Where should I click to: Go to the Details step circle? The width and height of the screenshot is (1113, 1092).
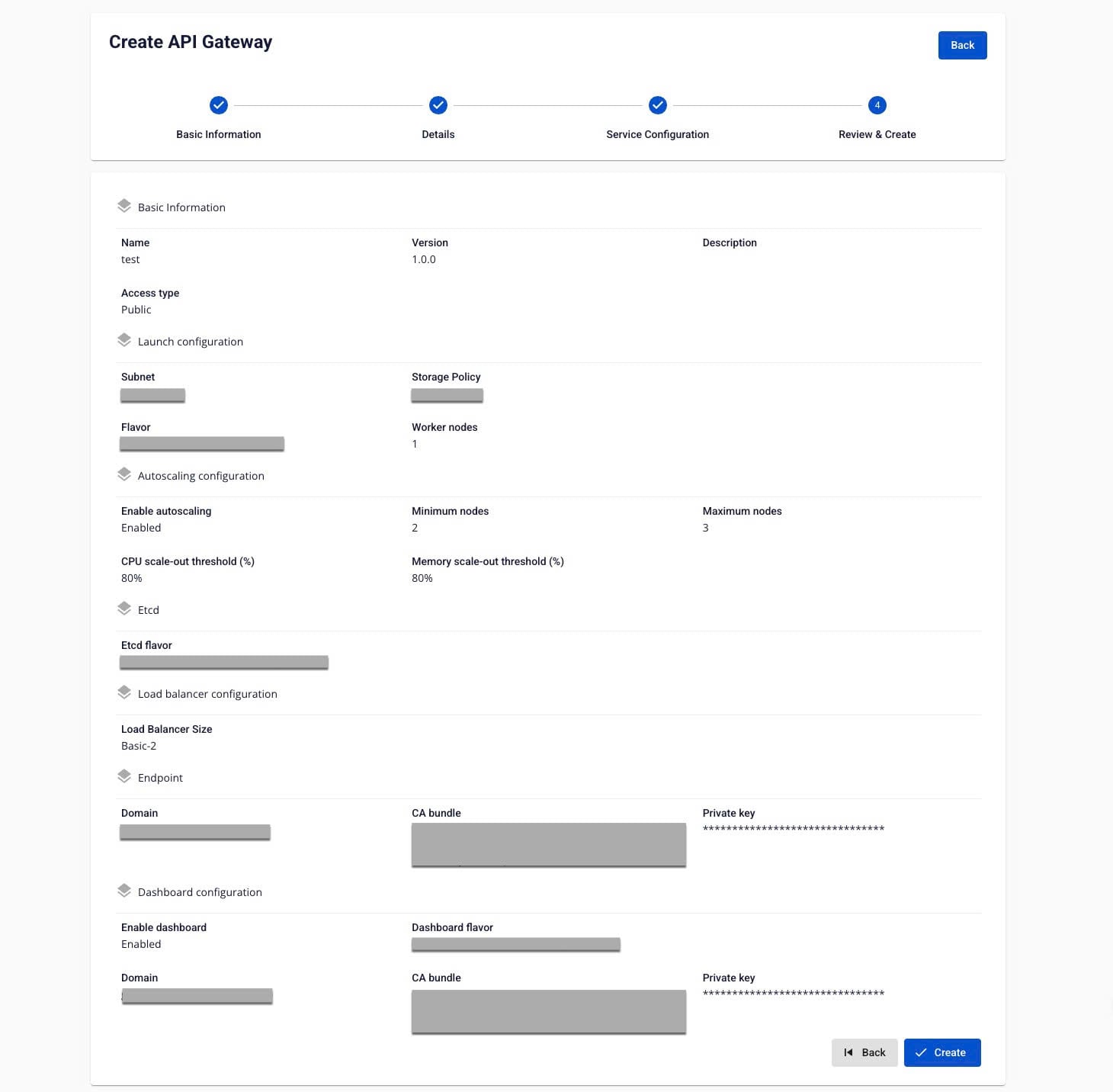pos(438,105)
